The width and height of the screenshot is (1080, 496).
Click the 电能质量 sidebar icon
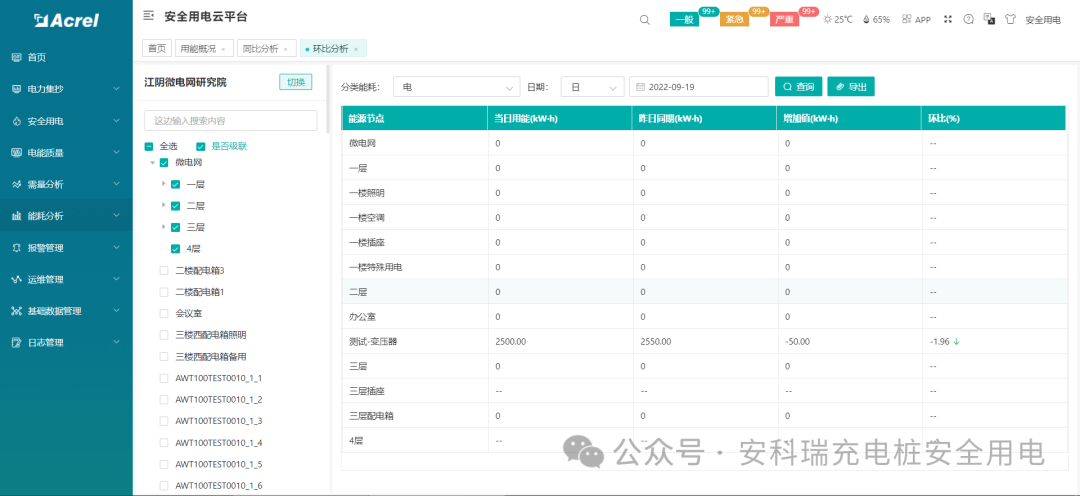click(17, 153)
